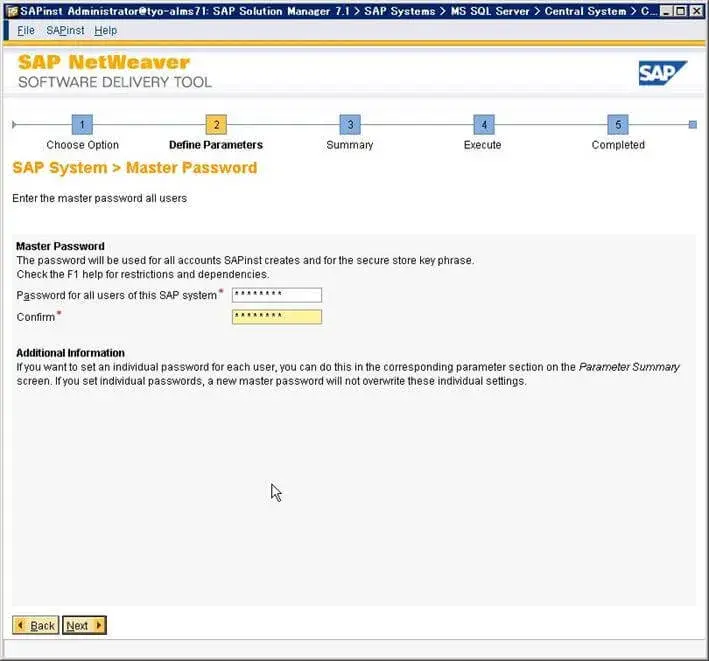This screenshot has height=661, width=709.
Task: Click step 1 Choose Option box
Action: (x=82, y=124)
